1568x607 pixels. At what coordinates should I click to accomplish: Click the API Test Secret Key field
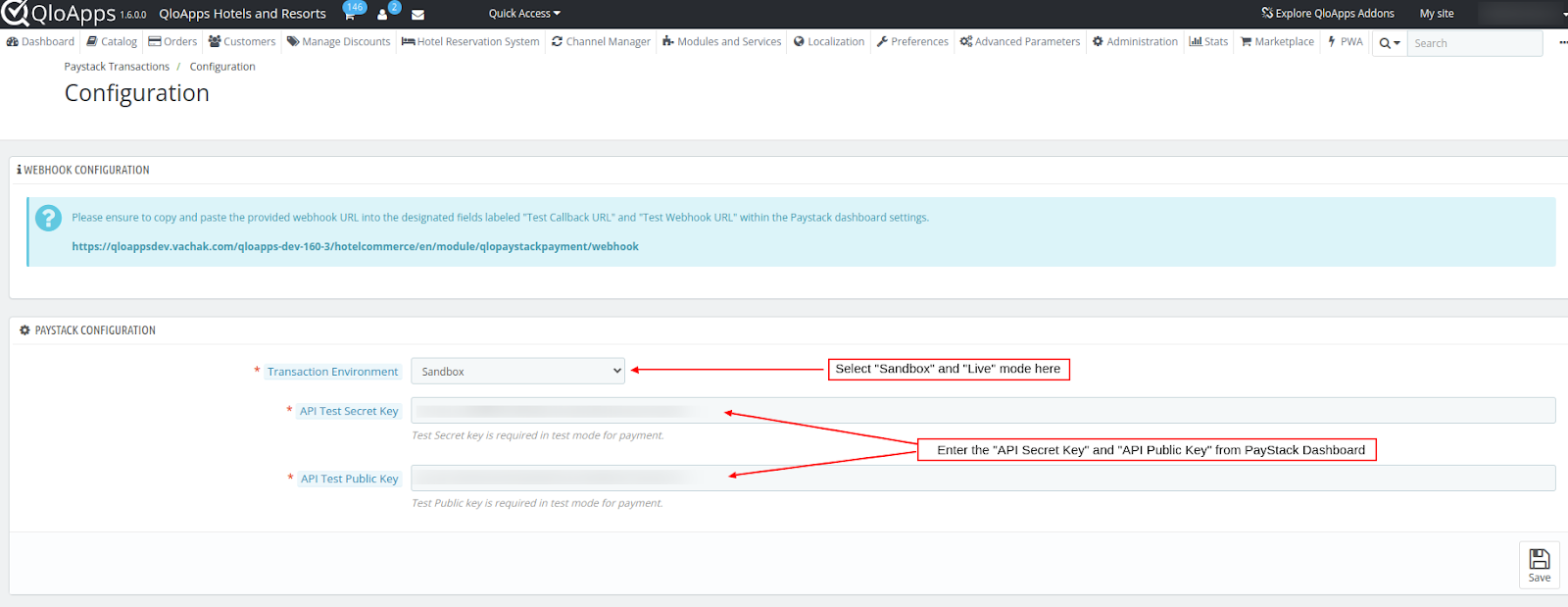[983, 410]
